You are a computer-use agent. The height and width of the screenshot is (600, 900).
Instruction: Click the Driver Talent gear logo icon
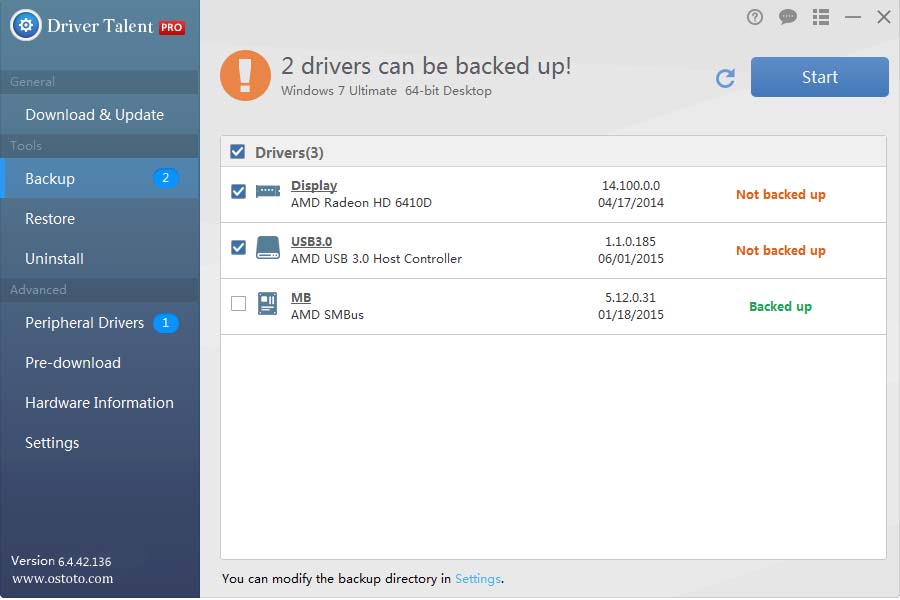(26, 25)
